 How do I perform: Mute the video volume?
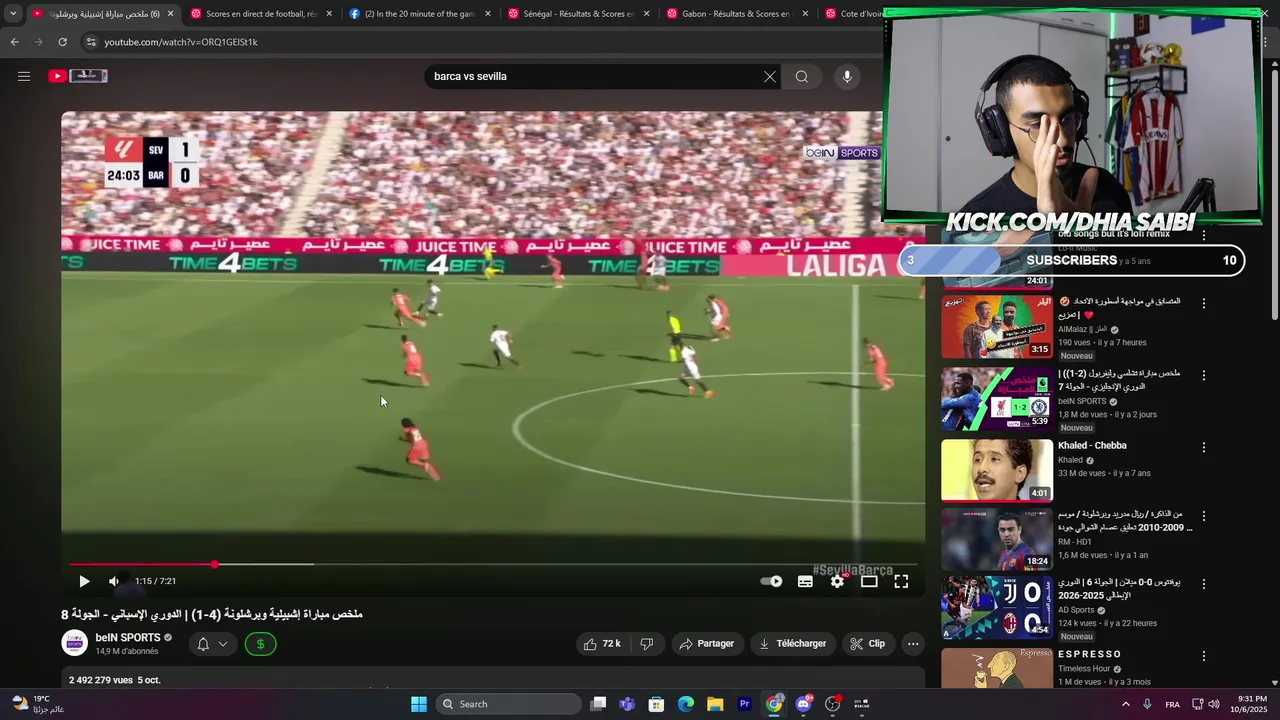tap(114, 581)
